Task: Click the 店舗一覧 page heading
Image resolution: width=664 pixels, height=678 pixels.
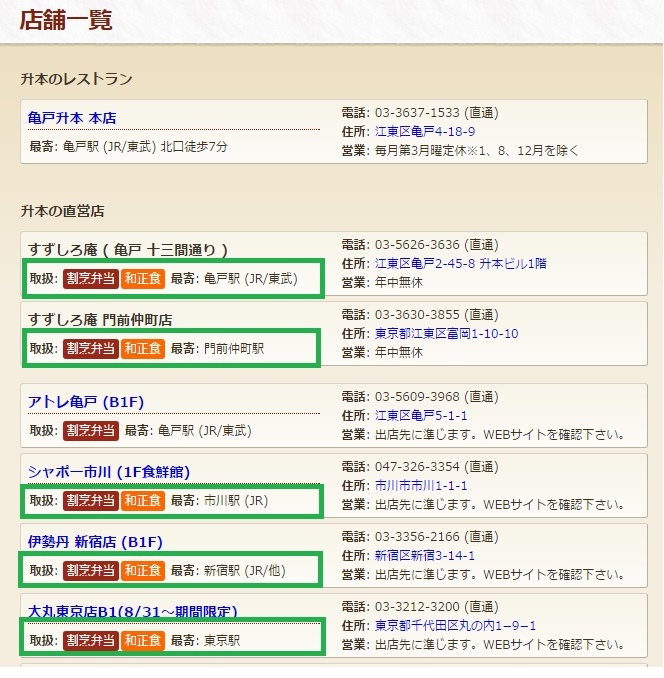Action: (66, 20)
